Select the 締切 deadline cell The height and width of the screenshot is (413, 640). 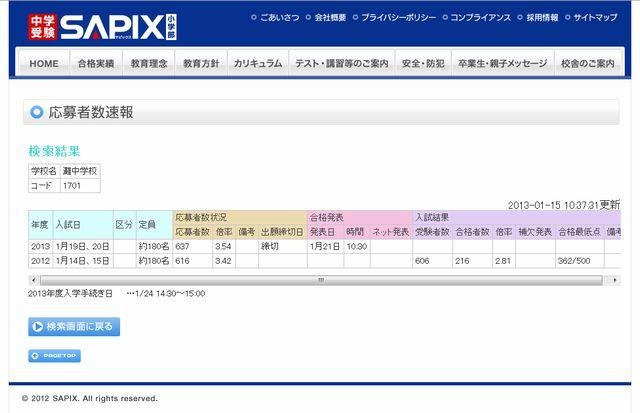coord(282,246)
